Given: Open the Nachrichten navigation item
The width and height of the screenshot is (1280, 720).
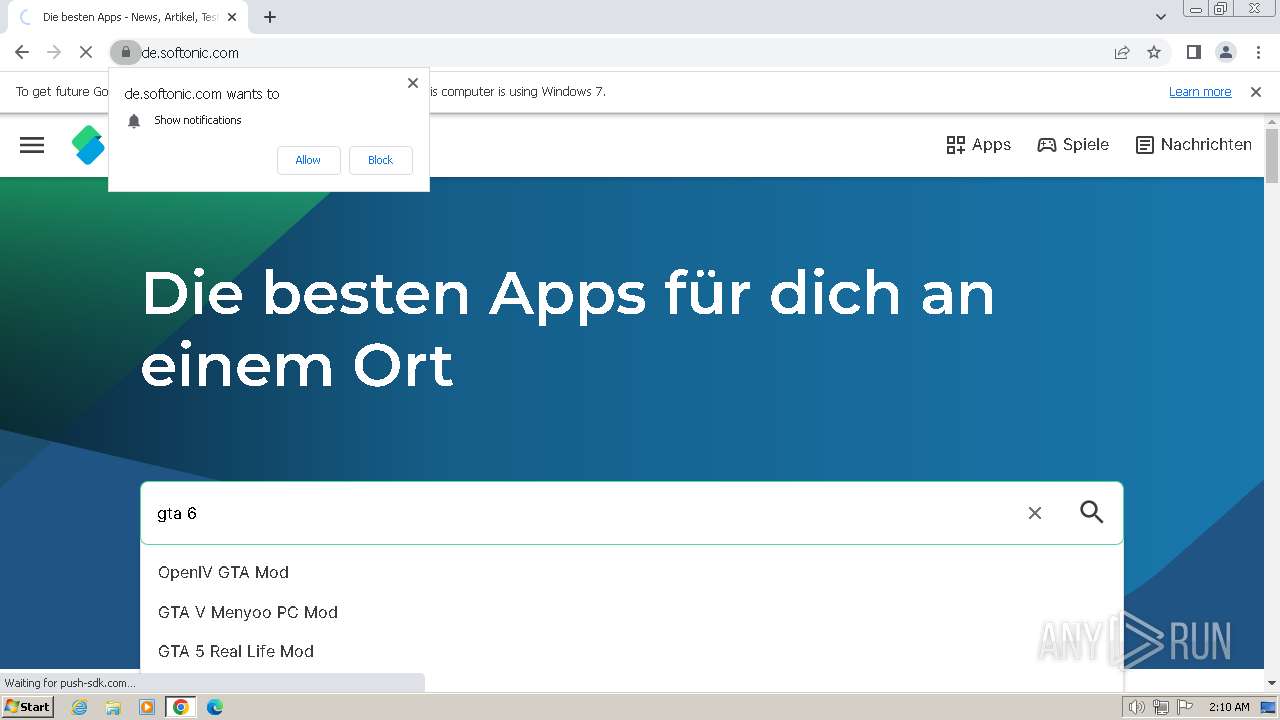Looking at the screenshot, I should click(x=1194, y=145).
